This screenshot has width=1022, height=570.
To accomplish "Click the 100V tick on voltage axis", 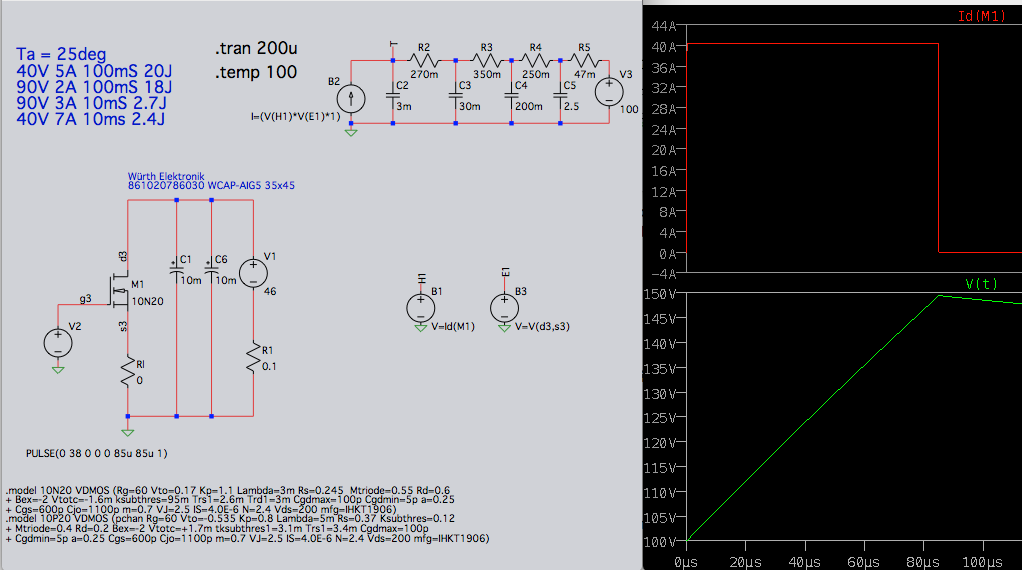I will (660, 542).
